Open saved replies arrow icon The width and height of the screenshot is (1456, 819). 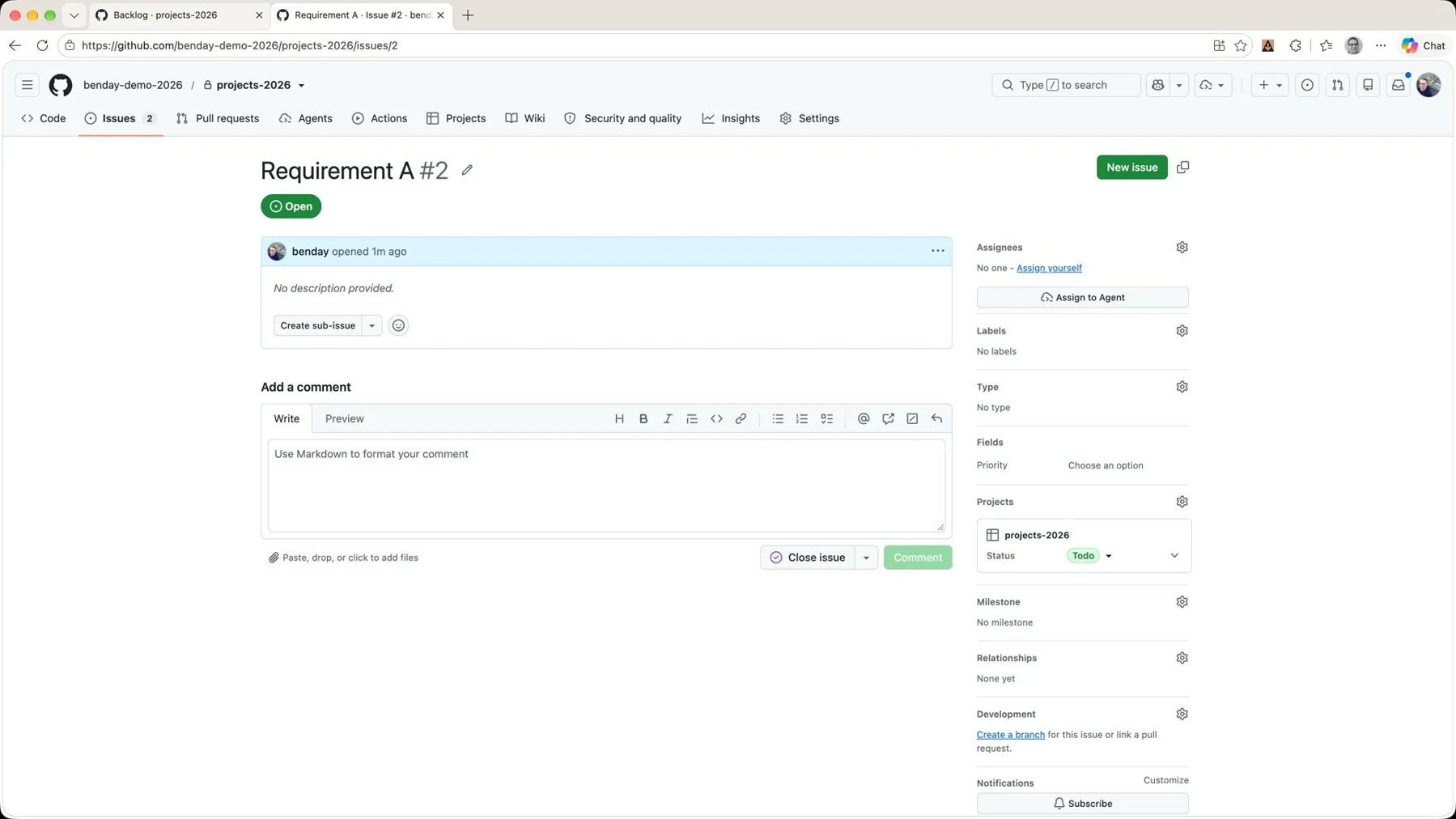tap(936, 418)
